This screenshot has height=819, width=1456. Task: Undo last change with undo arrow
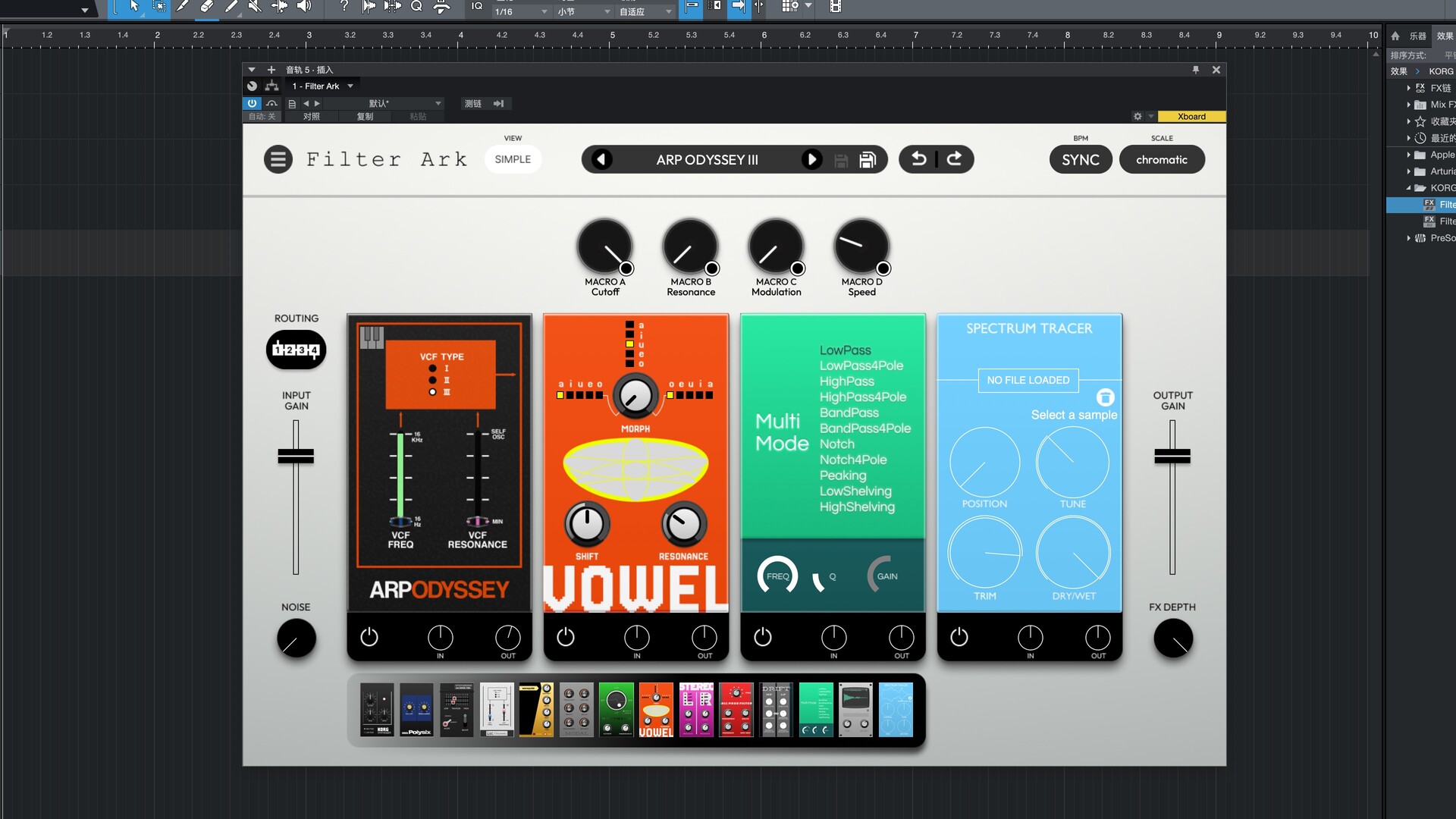tap(918, 159)
